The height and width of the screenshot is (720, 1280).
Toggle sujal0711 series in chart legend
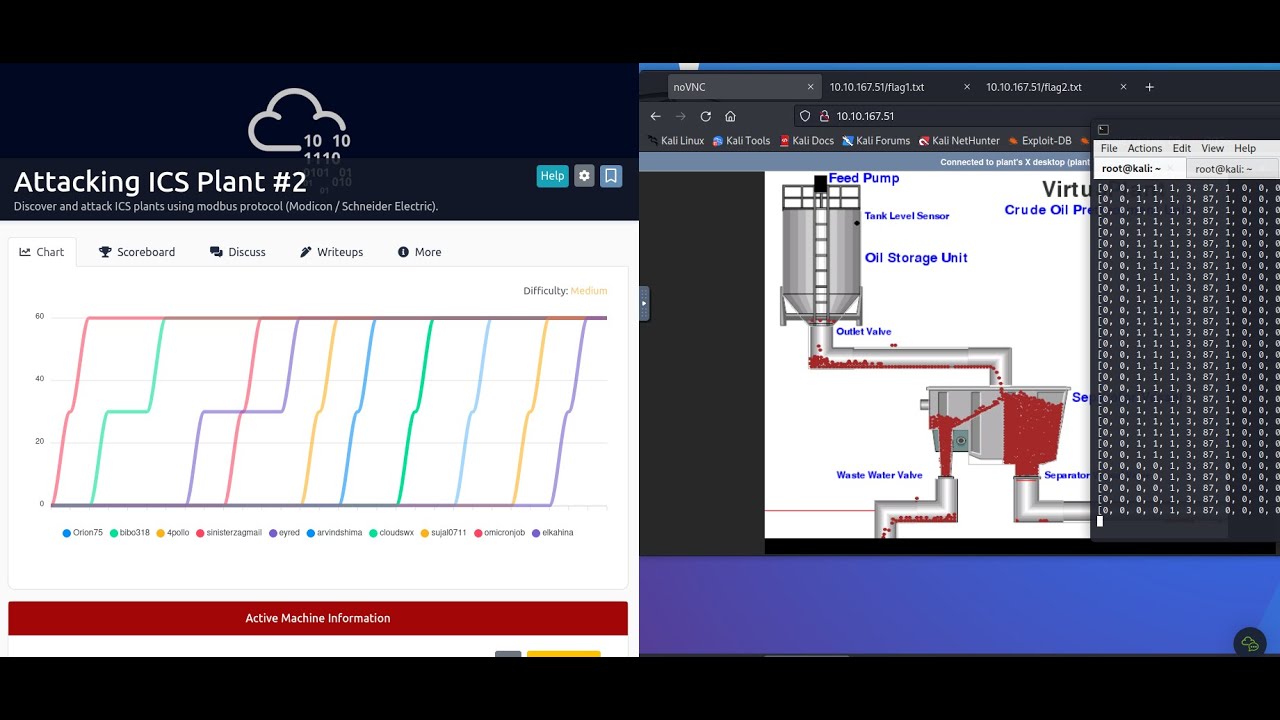pyautogui.click(x=443, y=533)
